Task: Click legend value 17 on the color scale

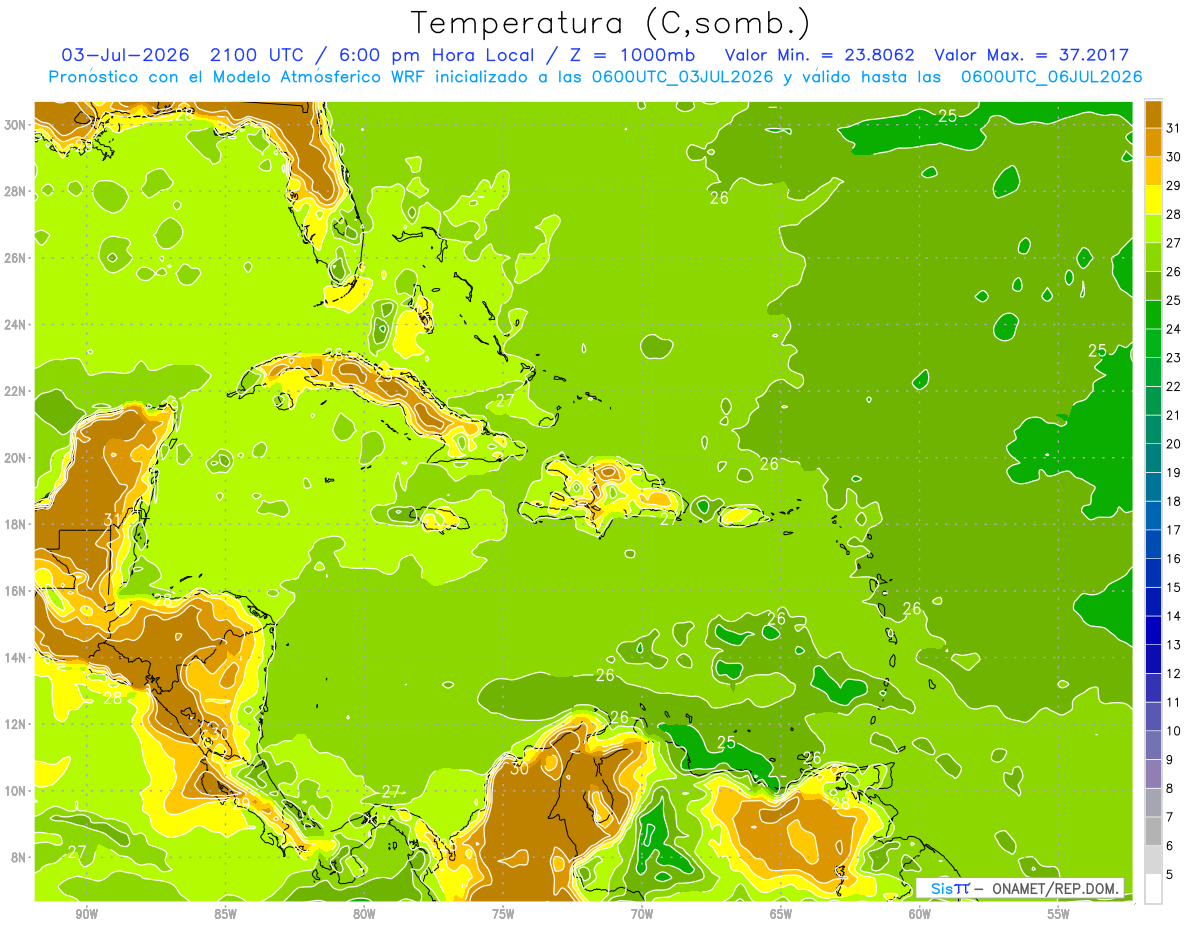Action: tap(1173, 530)
